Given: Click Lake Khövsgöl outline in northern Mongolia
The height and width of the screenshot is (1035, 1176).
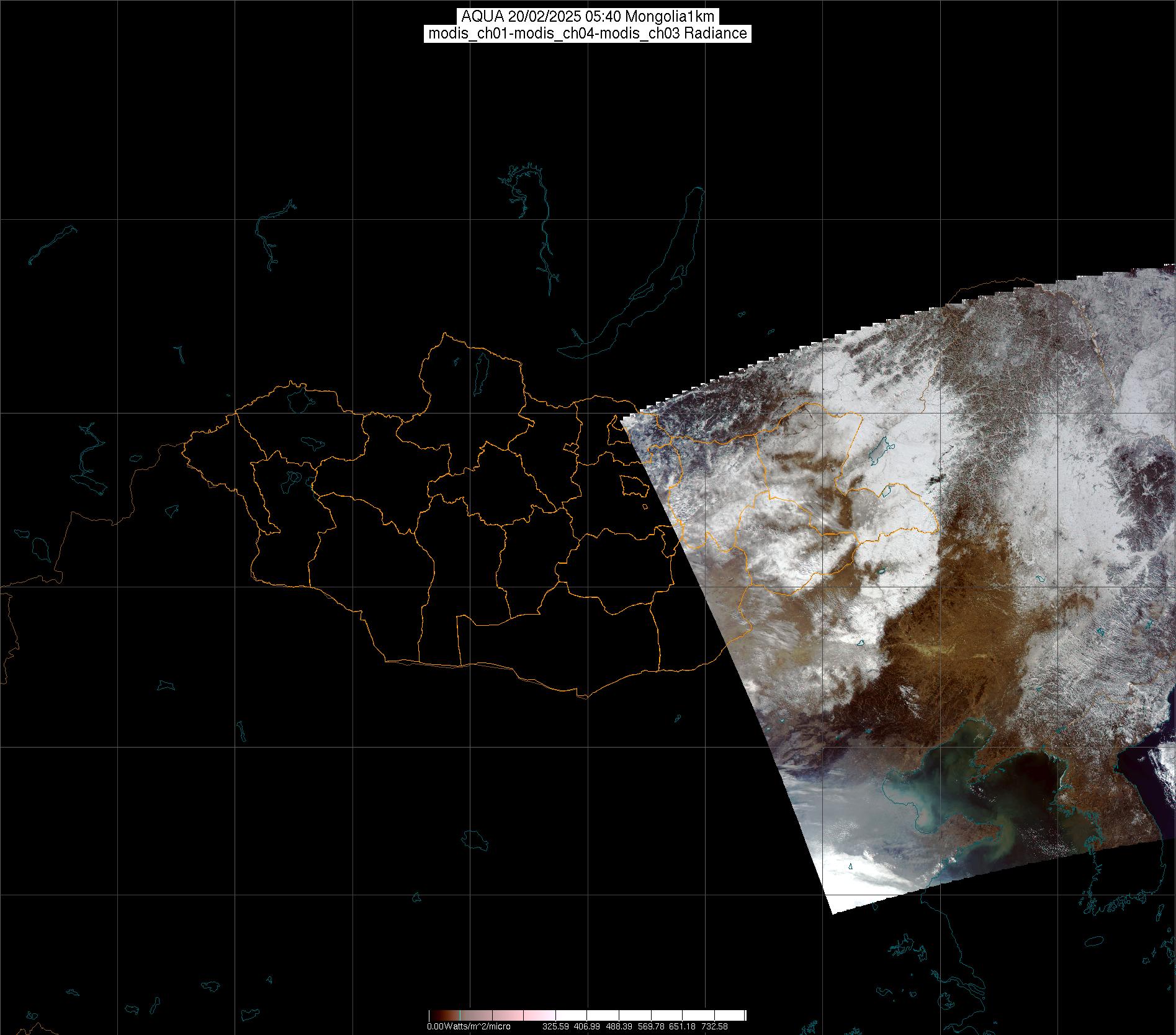Looking at the screenshot, I should [x=480, y=369].
